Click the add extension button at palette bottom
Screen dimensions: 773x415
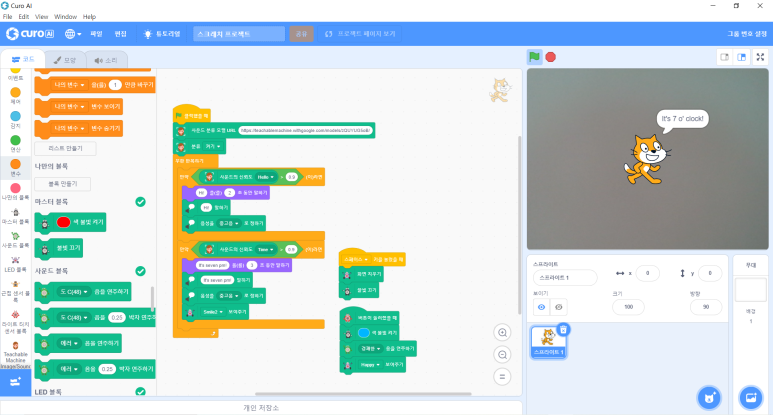[15, 382]
